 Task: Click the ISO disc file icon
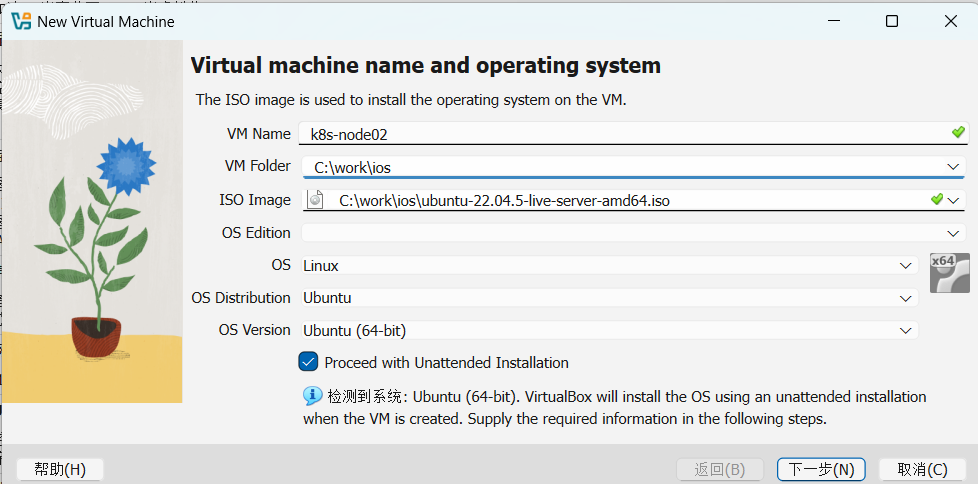pyautogui.click(x=316, y=200)
